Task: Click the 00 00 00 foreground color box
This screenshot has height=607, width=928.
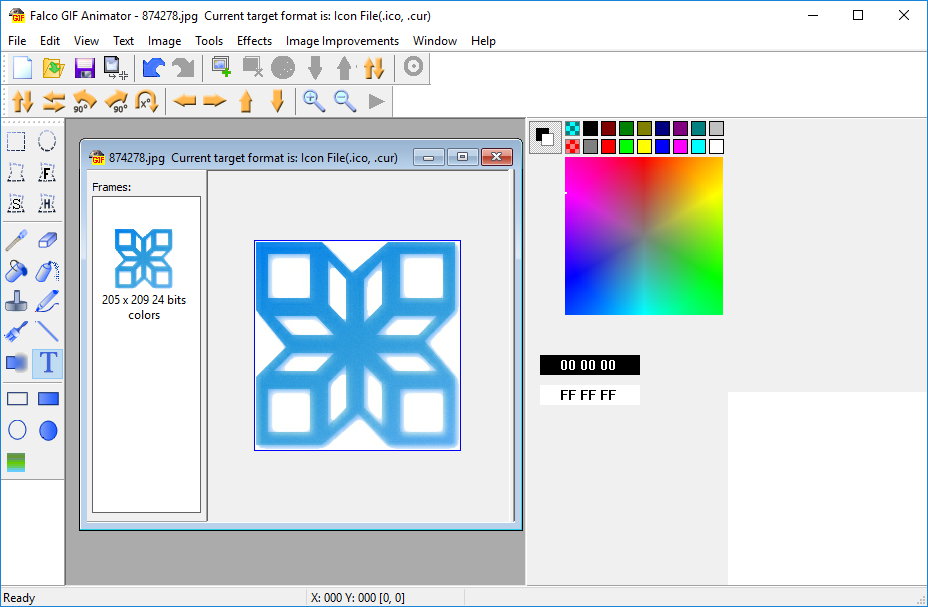Action: [x=589, y=365]
